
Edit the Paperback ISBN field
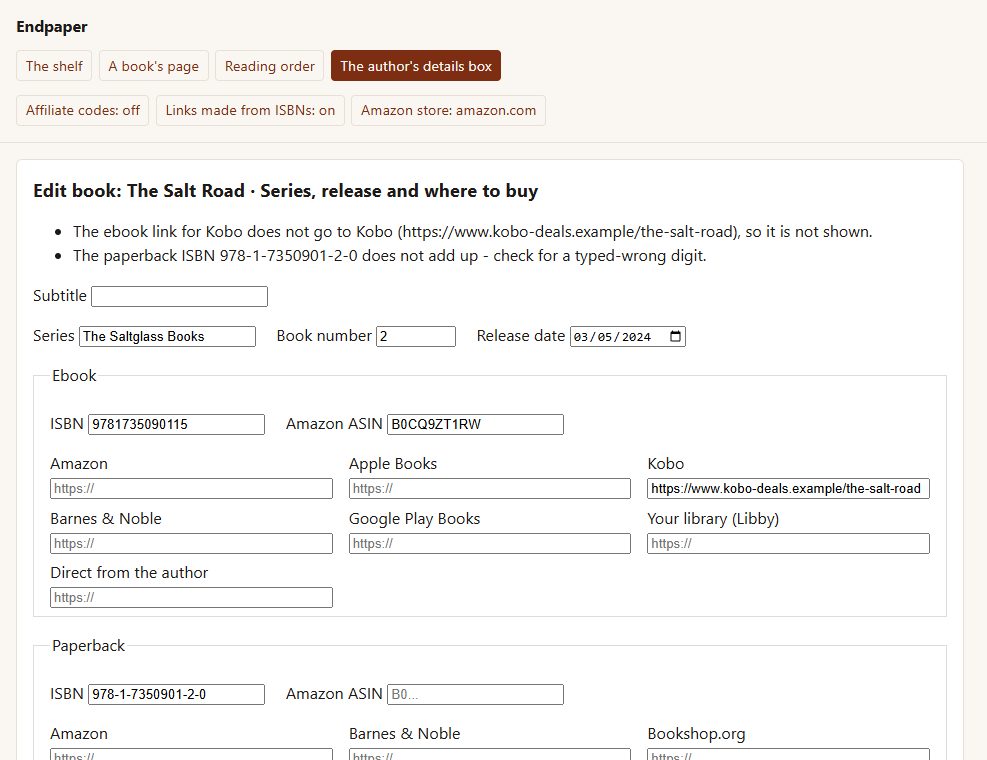pos(176,695)
